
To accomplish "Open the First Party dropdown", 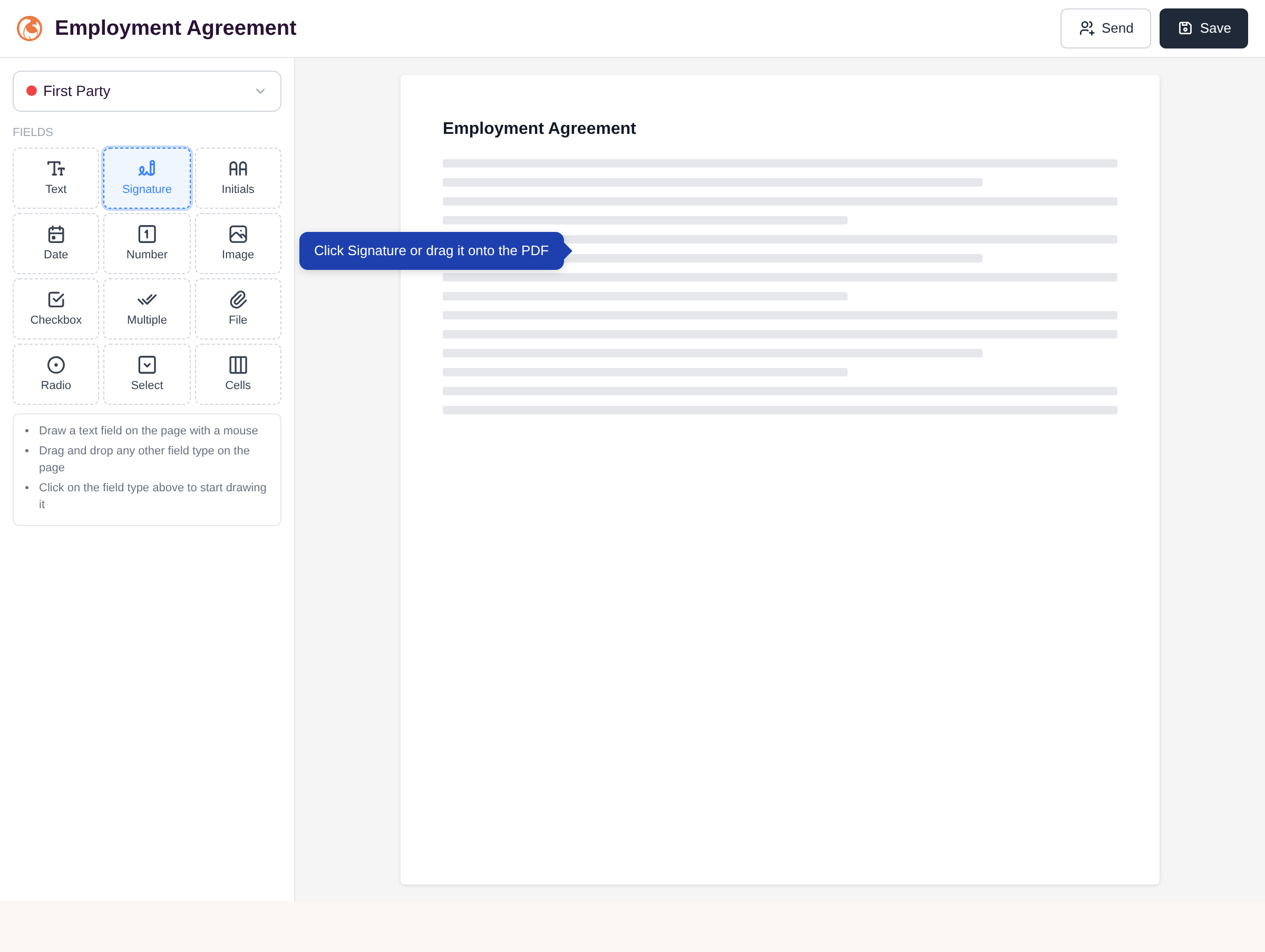I will 147,91.
